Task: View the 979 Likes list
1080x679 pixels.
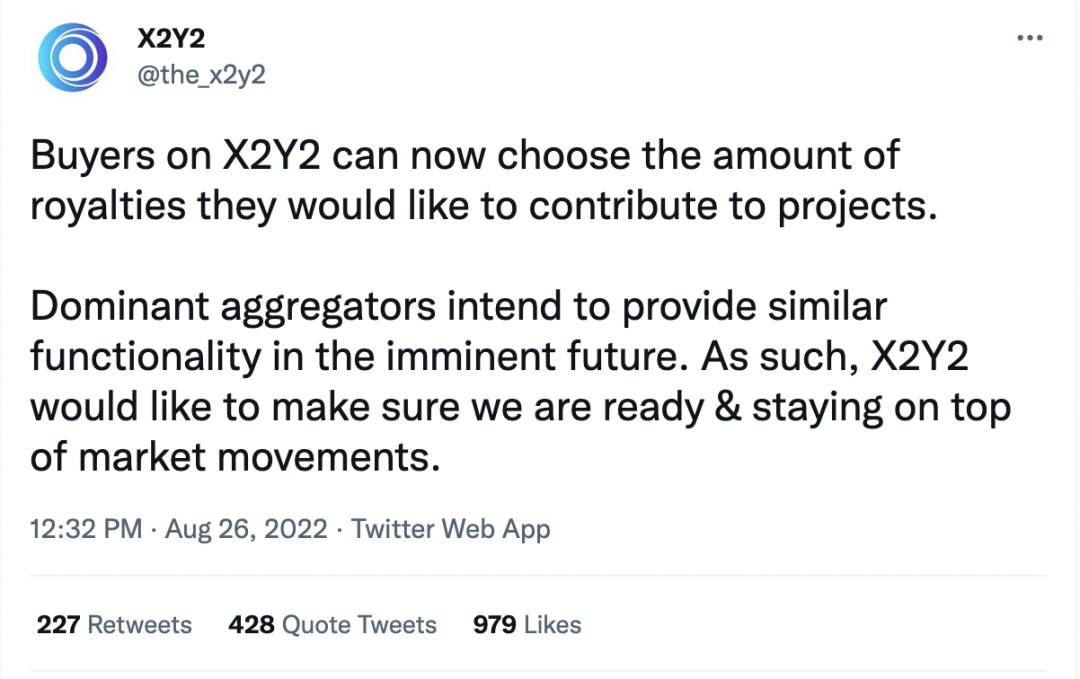Action: click(527, 625)
